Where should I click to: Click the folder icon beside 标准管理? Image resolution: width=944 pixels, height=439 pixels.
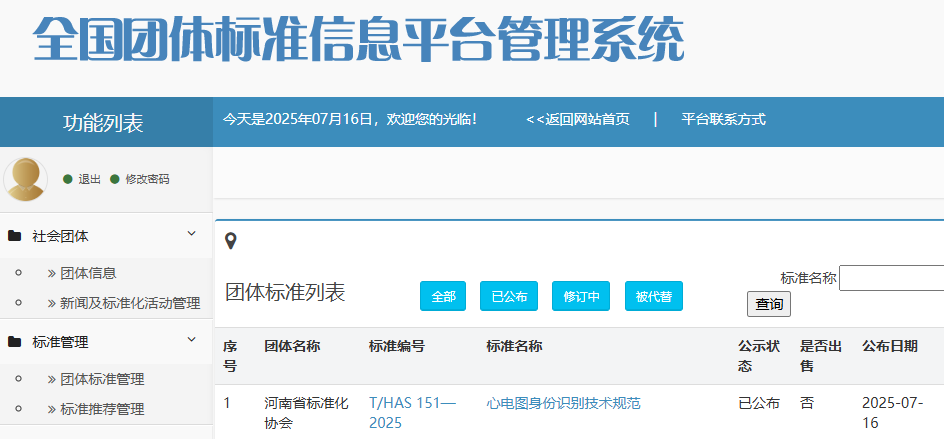tap(14, 341)
